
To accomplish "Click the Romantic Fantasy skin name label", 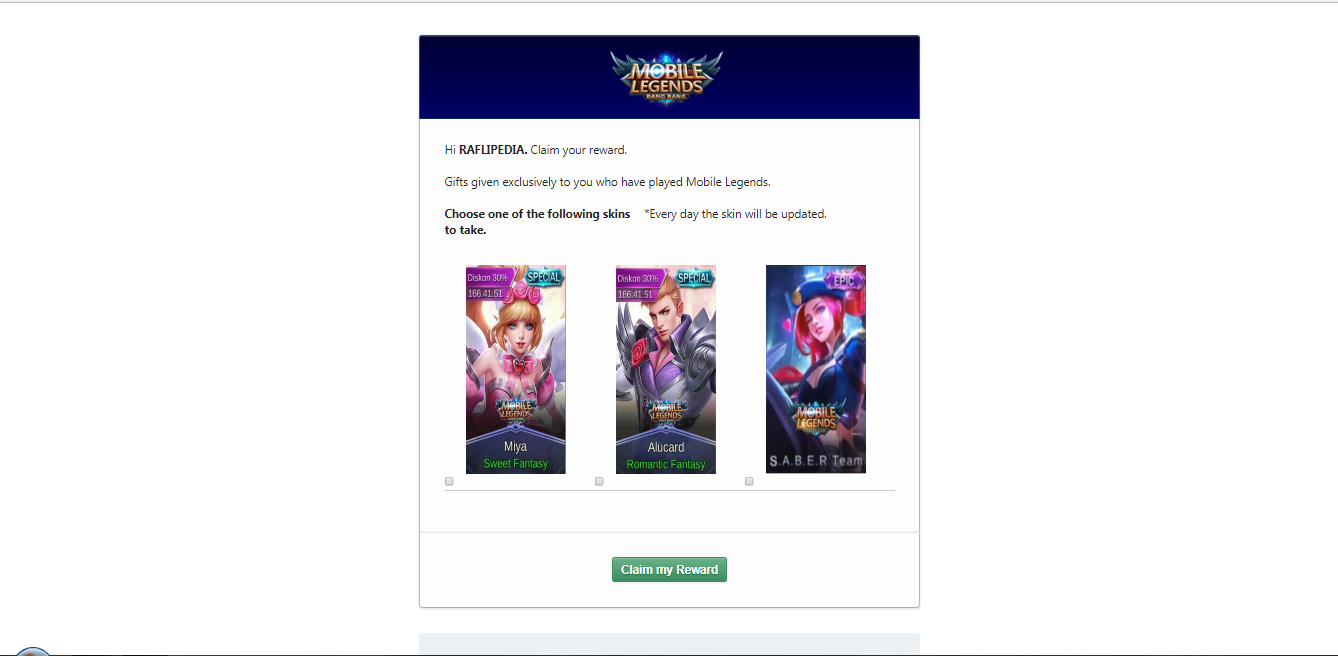I will [x=666, y=465].
